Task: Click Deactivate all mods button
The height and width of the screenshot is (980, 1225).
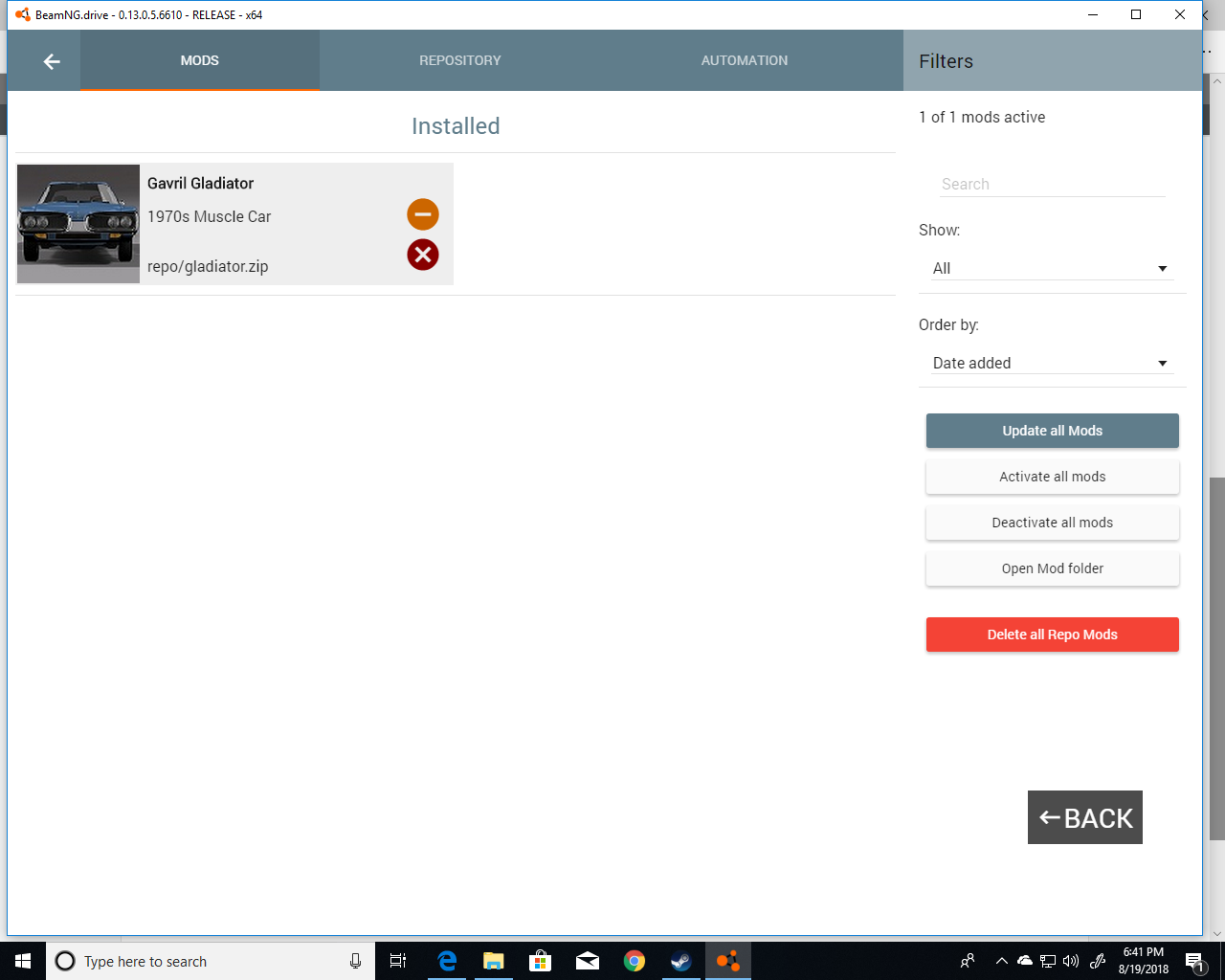Action: (x=1053, y=523)
